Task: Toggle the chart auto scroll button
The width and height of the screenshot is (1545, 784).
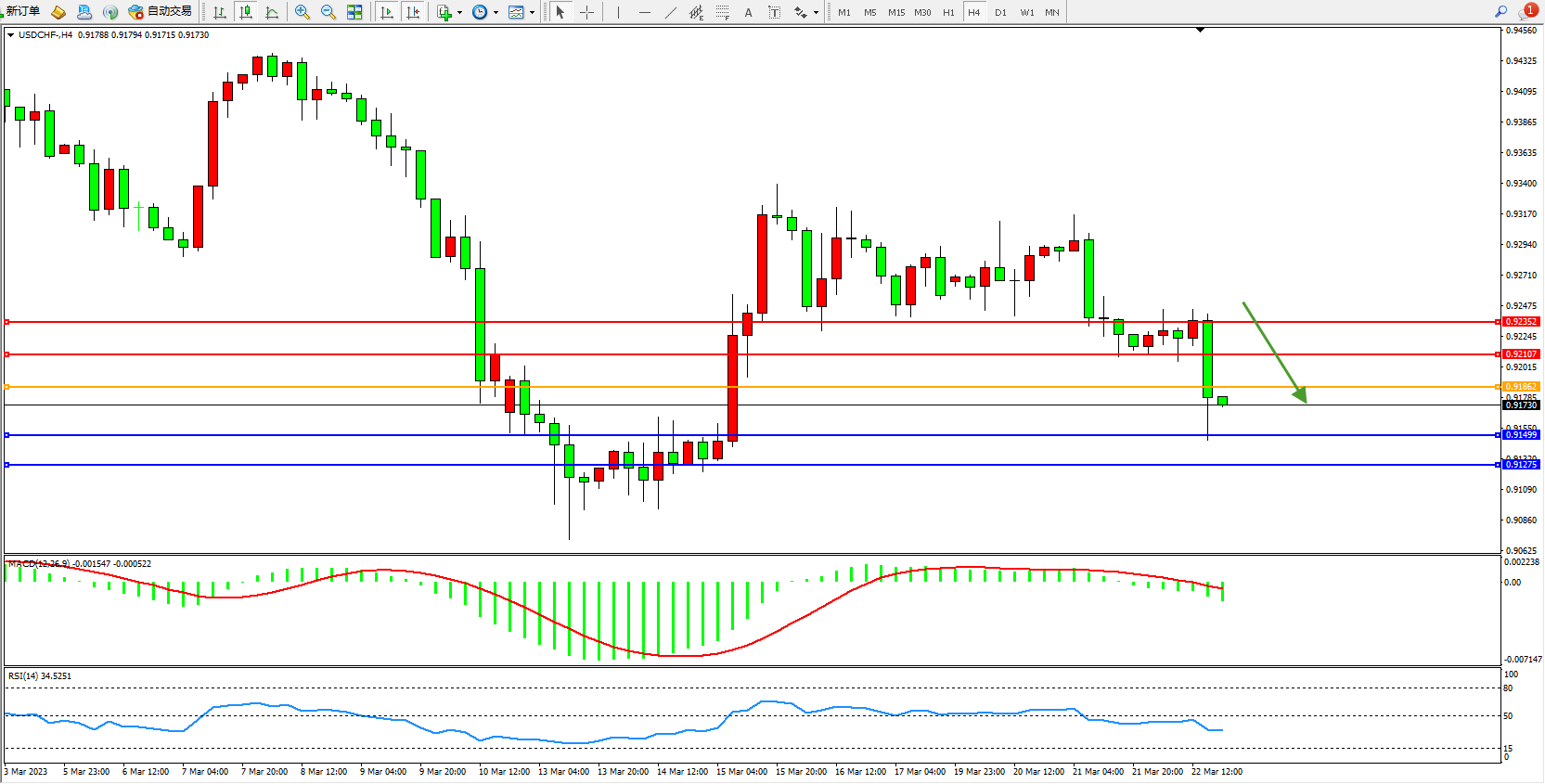Action: (387, 12)
